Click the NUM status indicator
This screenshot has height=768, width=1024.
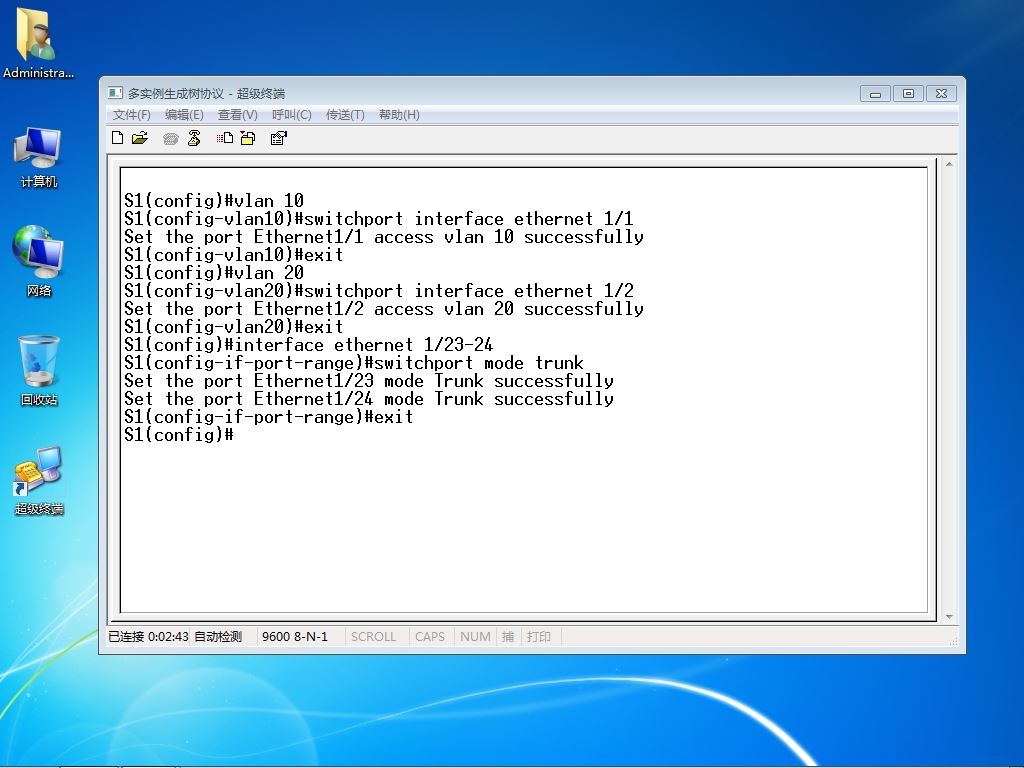[475, 637]
